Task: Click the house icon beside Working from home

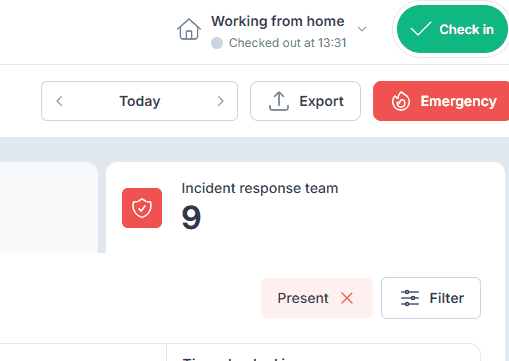Action: pyautogui.click(x=189, y=29)
